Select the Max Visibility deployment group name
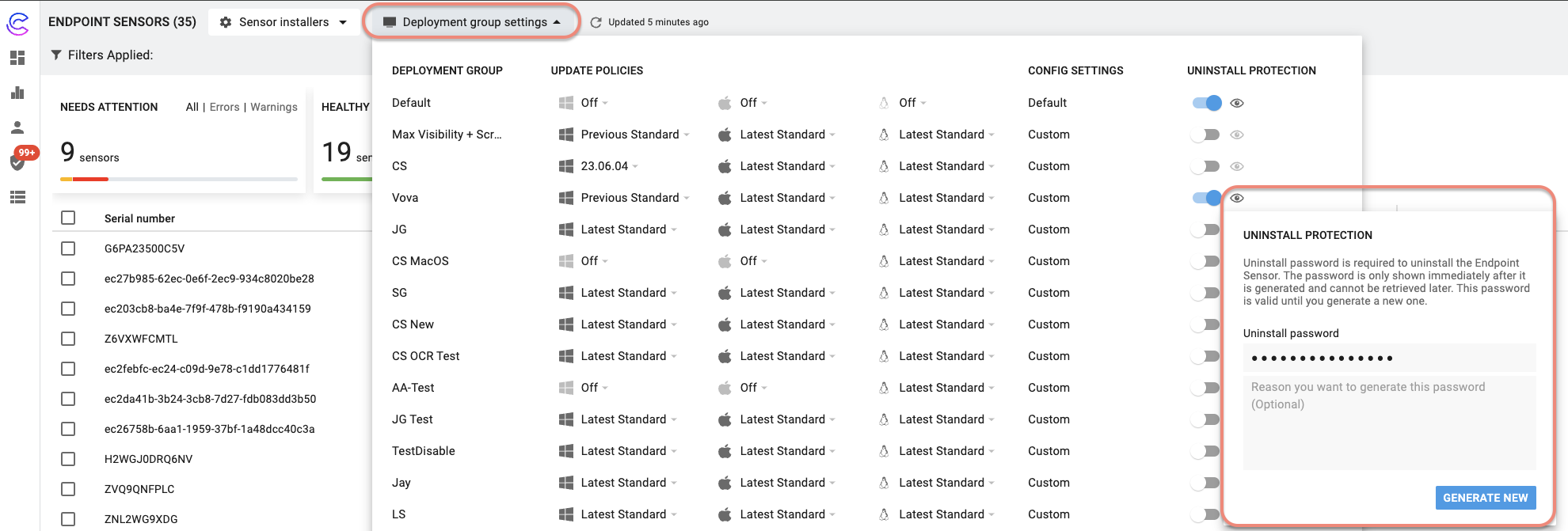Screen dimensions: 1568x531 (x=447, y=135)
